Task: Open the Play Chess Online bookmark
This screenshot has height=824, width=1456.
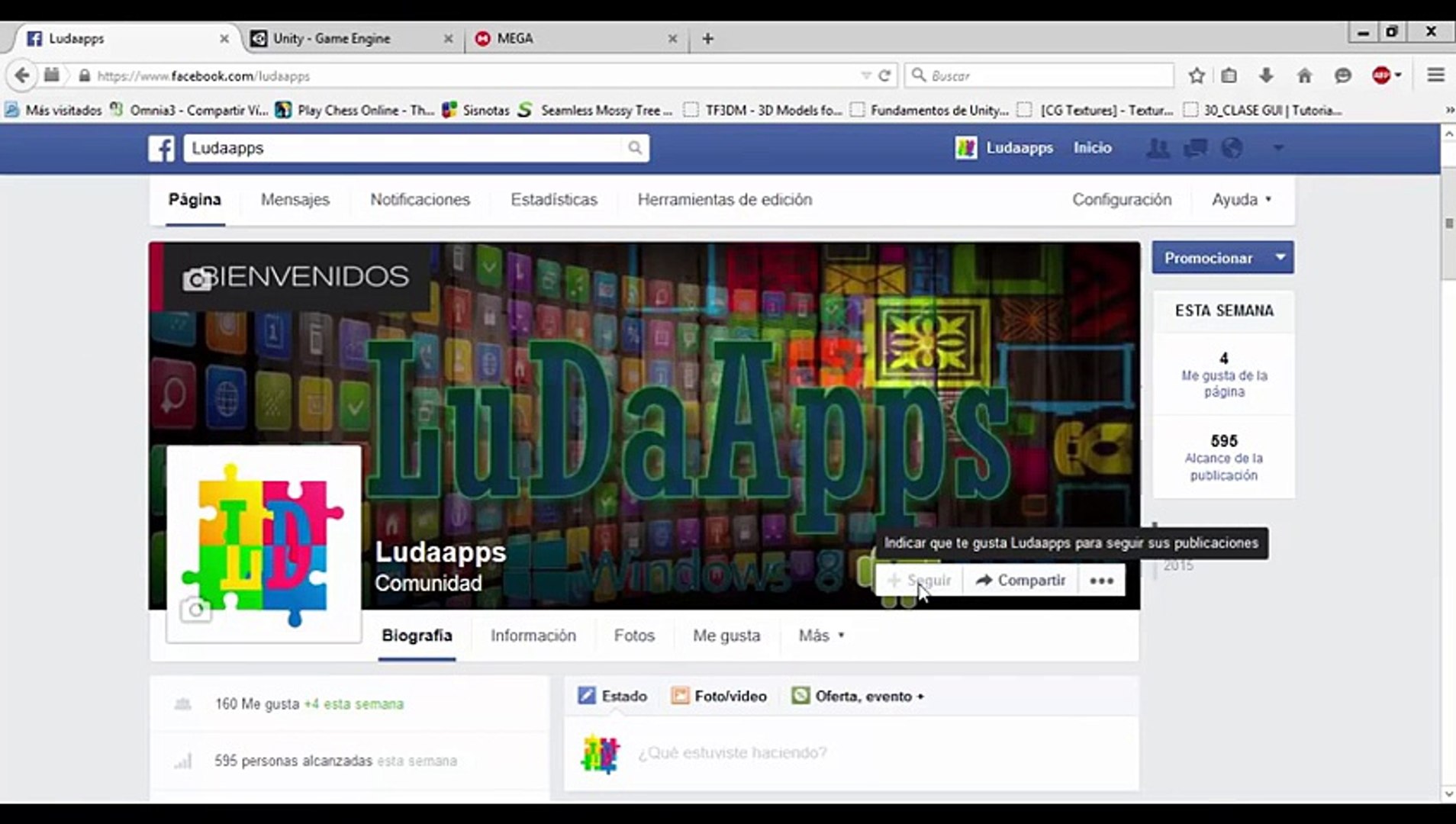Action: click(x=355, y=111)
